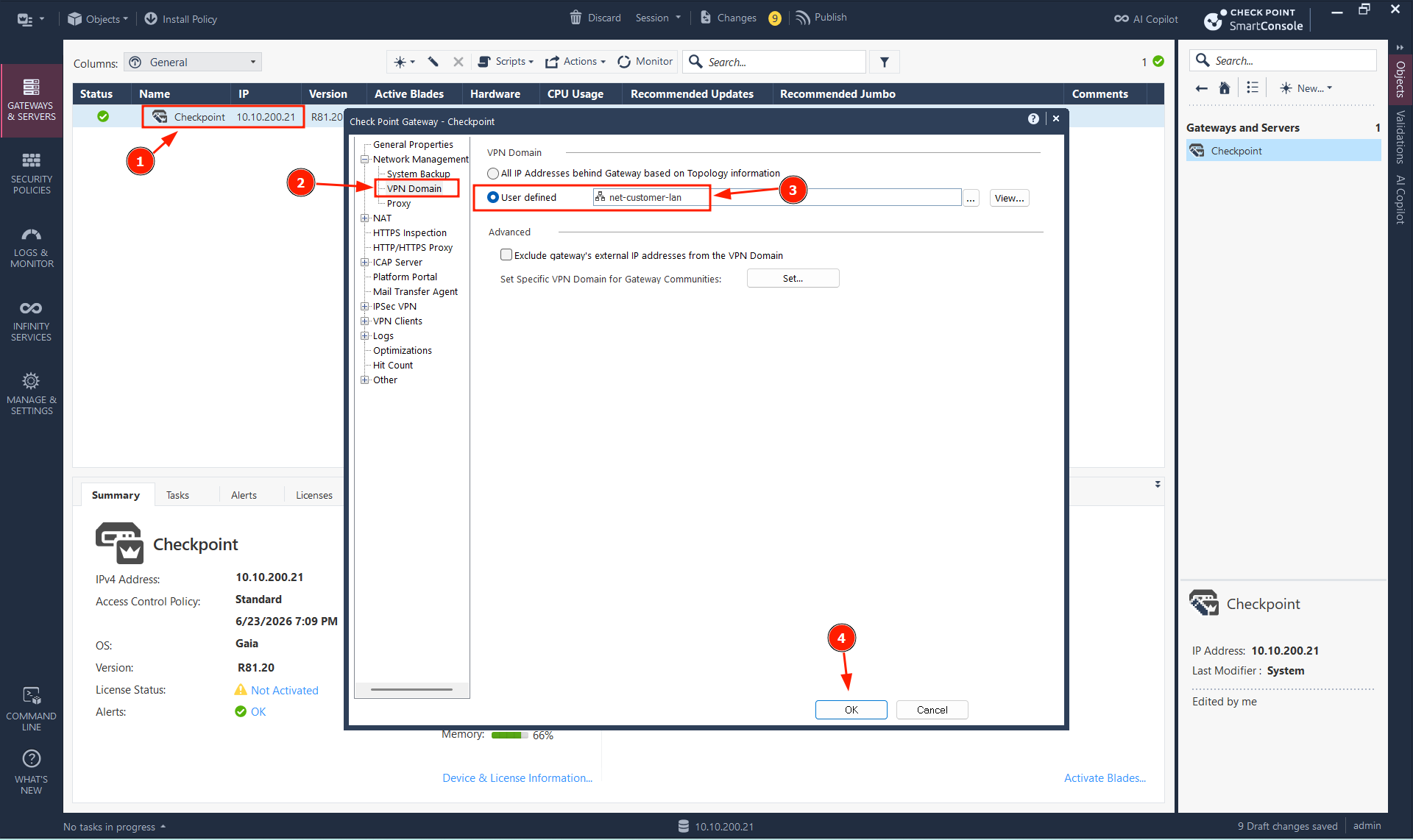The width and height of the screenshot is (1413, 840).
Task: Click the status-bar server 10.10.200.21
Action: [715, 827]
